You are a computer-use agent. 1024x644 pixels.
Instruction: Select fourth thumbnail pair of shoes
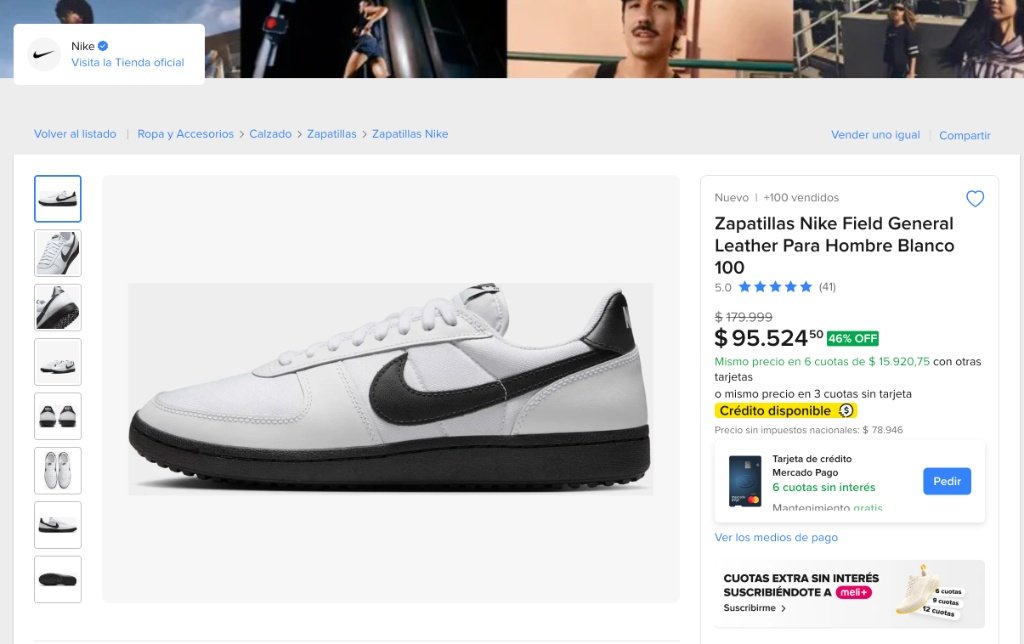click(57, 362)
